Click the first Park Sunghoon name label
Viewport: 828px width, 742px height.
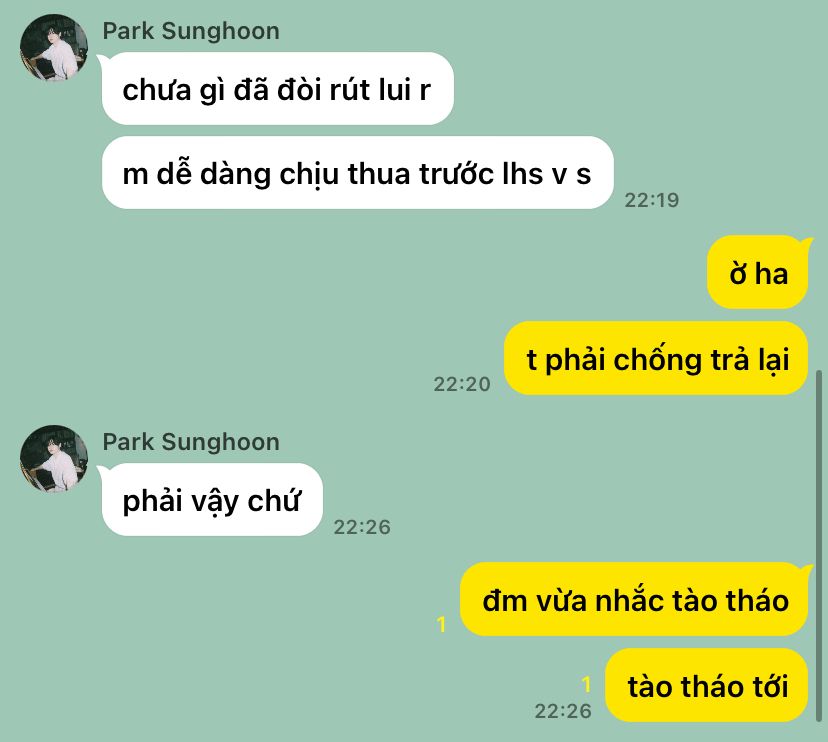pos(191,31)
